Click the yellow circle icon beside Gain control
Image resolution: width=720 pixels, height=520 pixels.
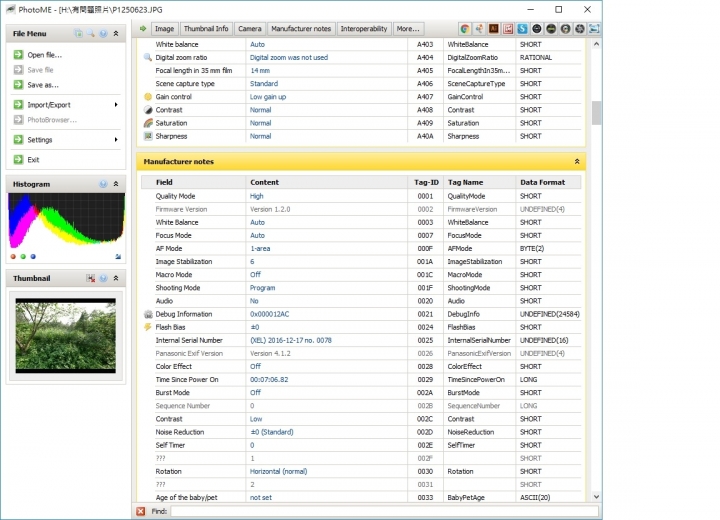click(148, 97)
